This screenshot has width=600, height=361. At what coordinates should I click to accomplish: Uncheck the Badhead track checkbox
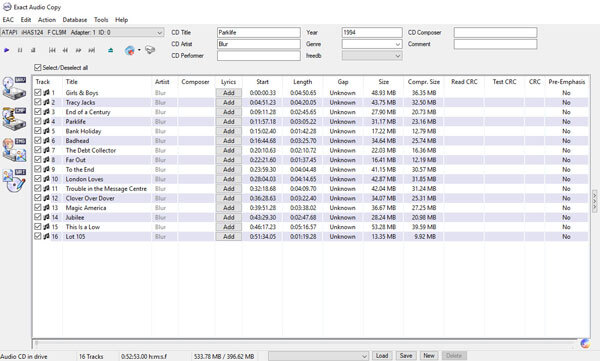(38, 140)
